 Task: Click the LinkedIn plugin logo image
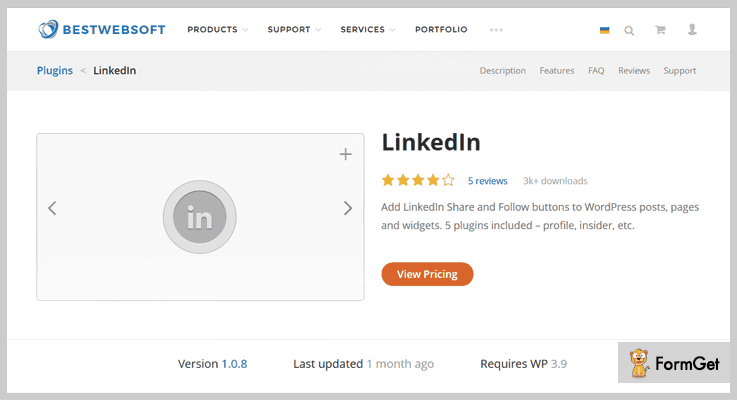click(200, 217)
